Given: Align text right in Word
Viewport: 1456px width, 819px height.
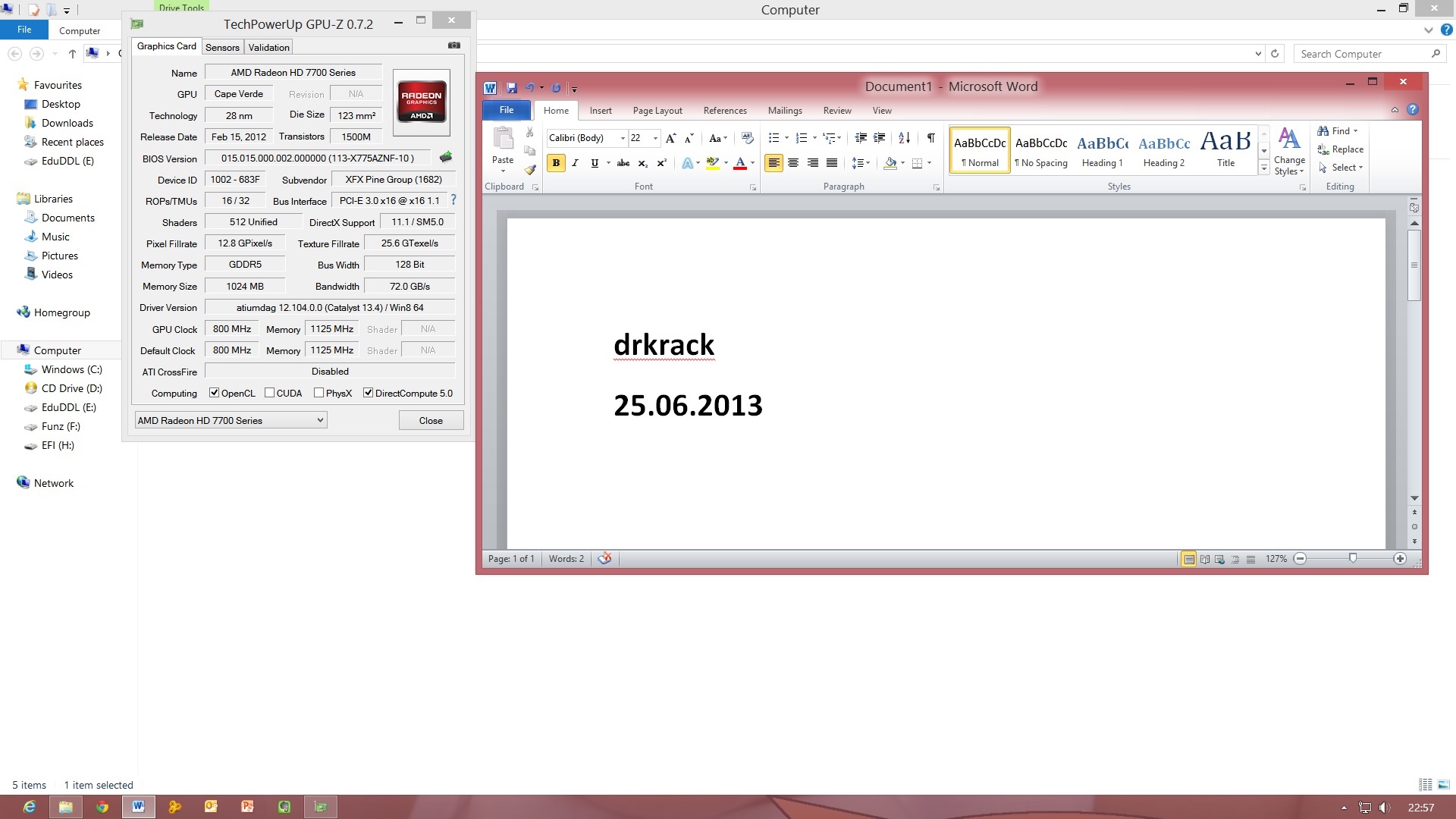Looking at the screenshot, I should point(812,163).
